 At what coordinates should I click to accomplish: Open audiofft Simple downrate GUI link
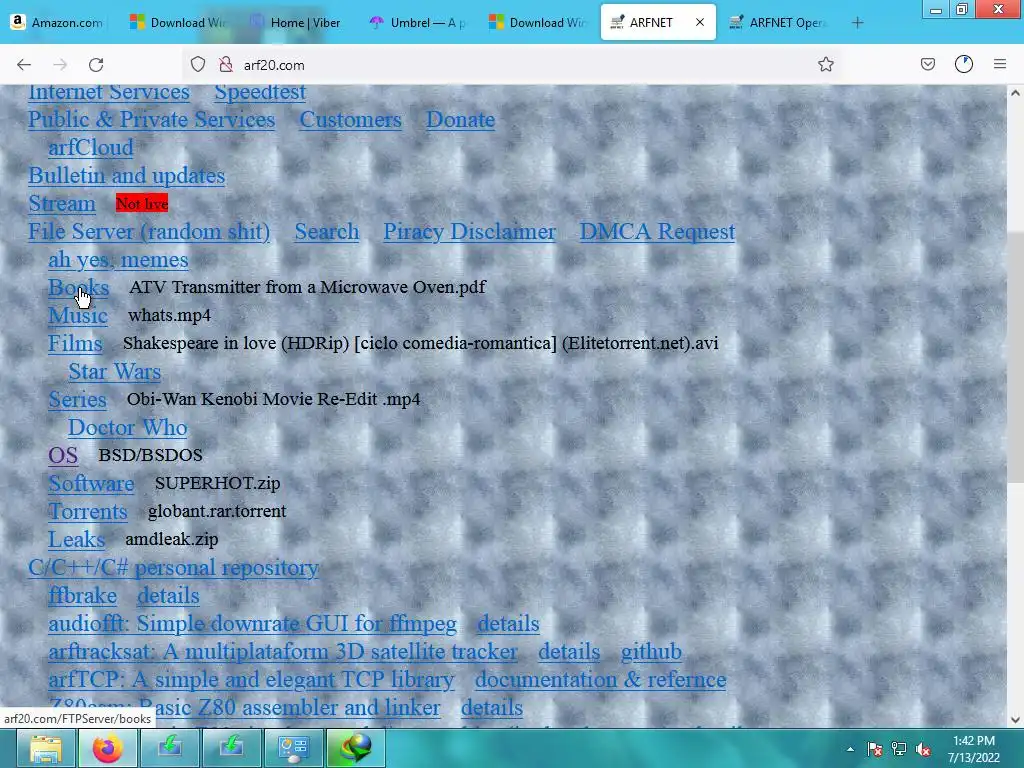[252, 624]
